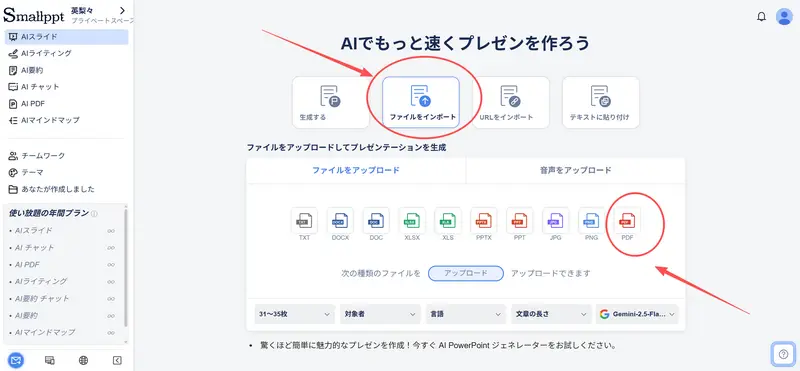Click the 使い放題の年間プラン heading
This screenshot has height=371, width=800.
tap(49, 213)
